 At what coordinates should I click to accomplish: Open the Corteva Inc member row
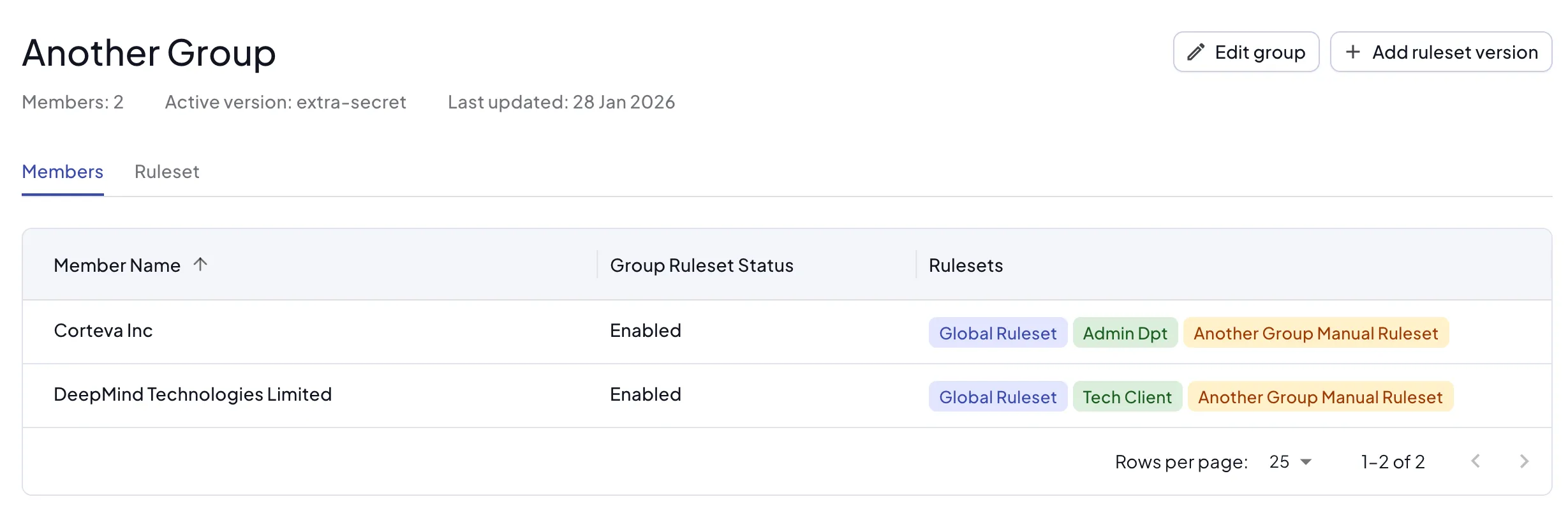pyautogui.click(x=103, y=331)
